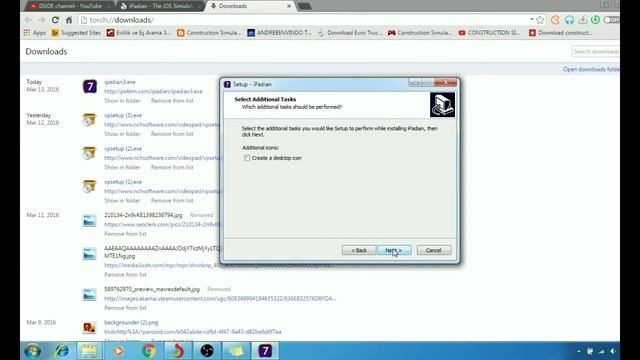640x360 pixels.
Task: Open the green Torch torrent icon
Action: 596,20
